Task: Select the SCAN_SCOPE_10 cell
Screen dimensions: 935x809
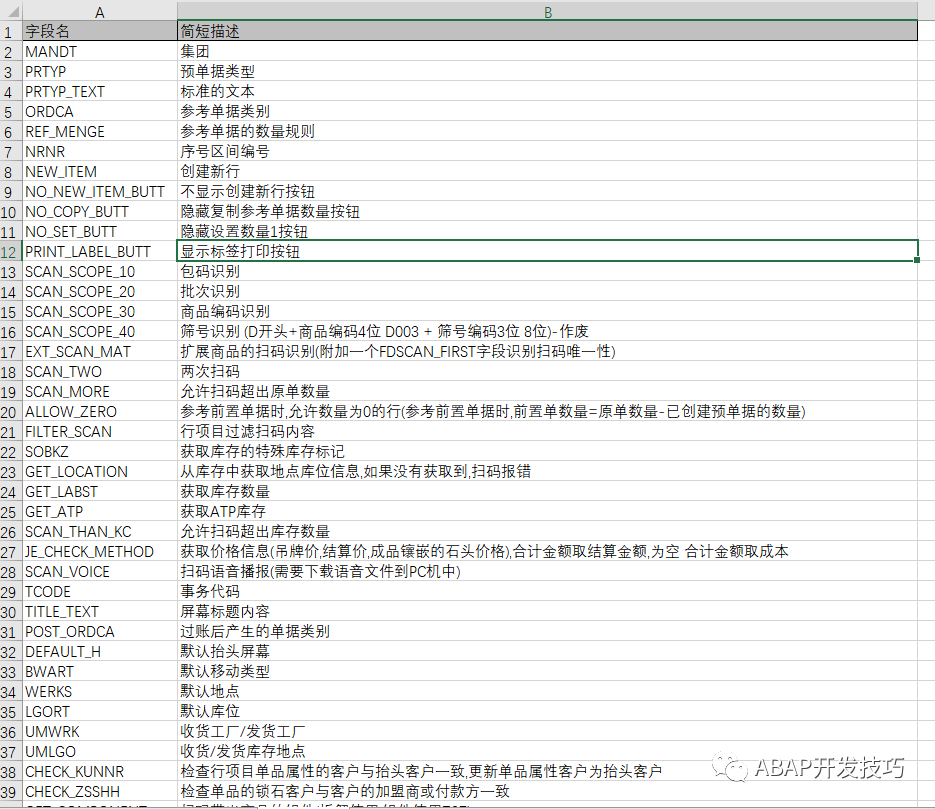Action: tap(100, 271)
